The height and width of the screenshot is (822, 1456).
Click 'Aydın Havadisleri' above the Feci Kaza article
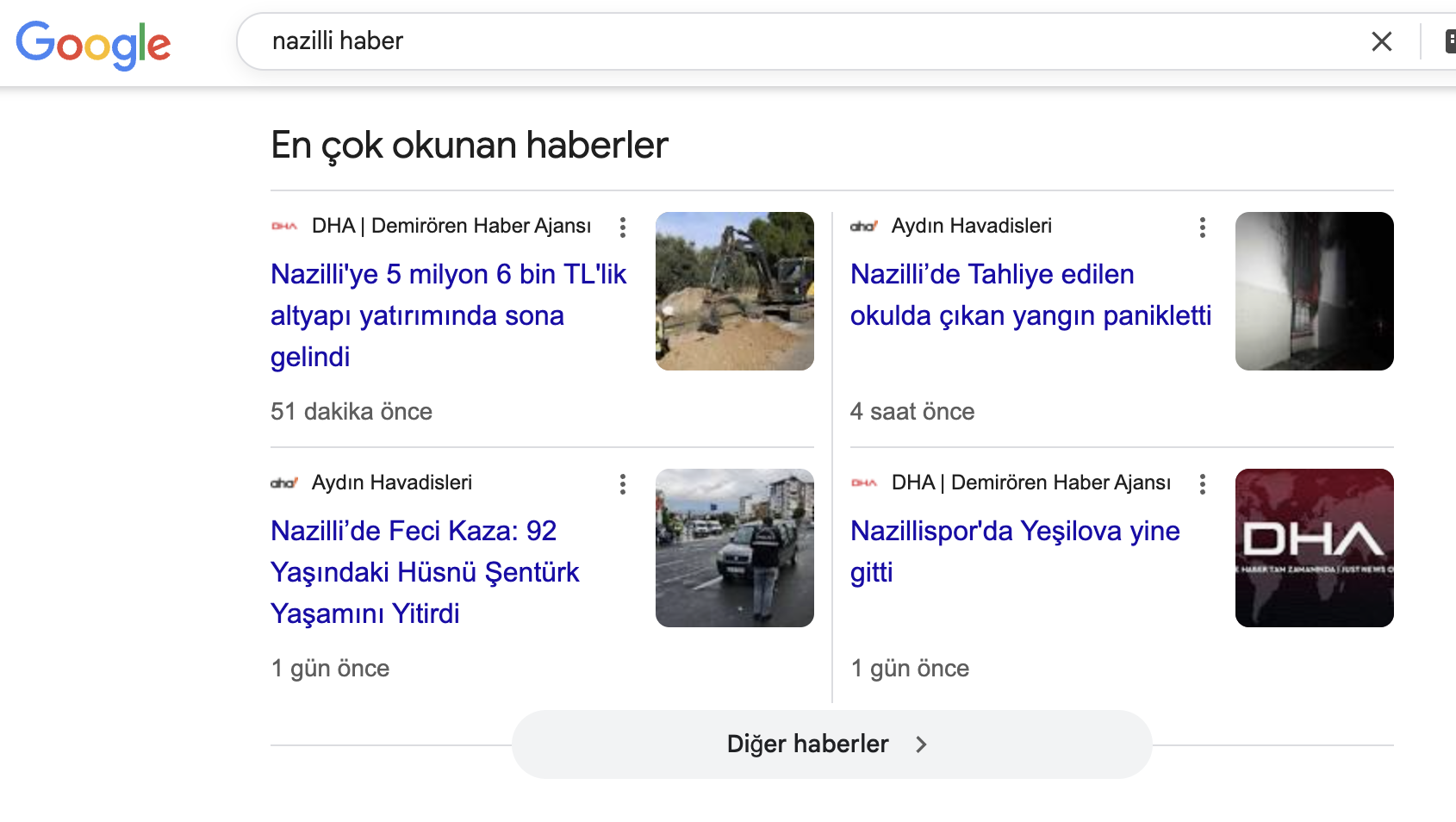(x=392, y=483)
